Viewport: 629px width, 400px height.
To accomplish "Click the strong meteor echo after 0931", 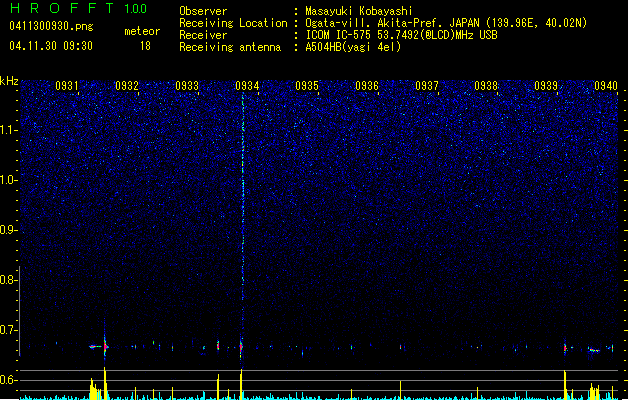I will coord(105,346).
